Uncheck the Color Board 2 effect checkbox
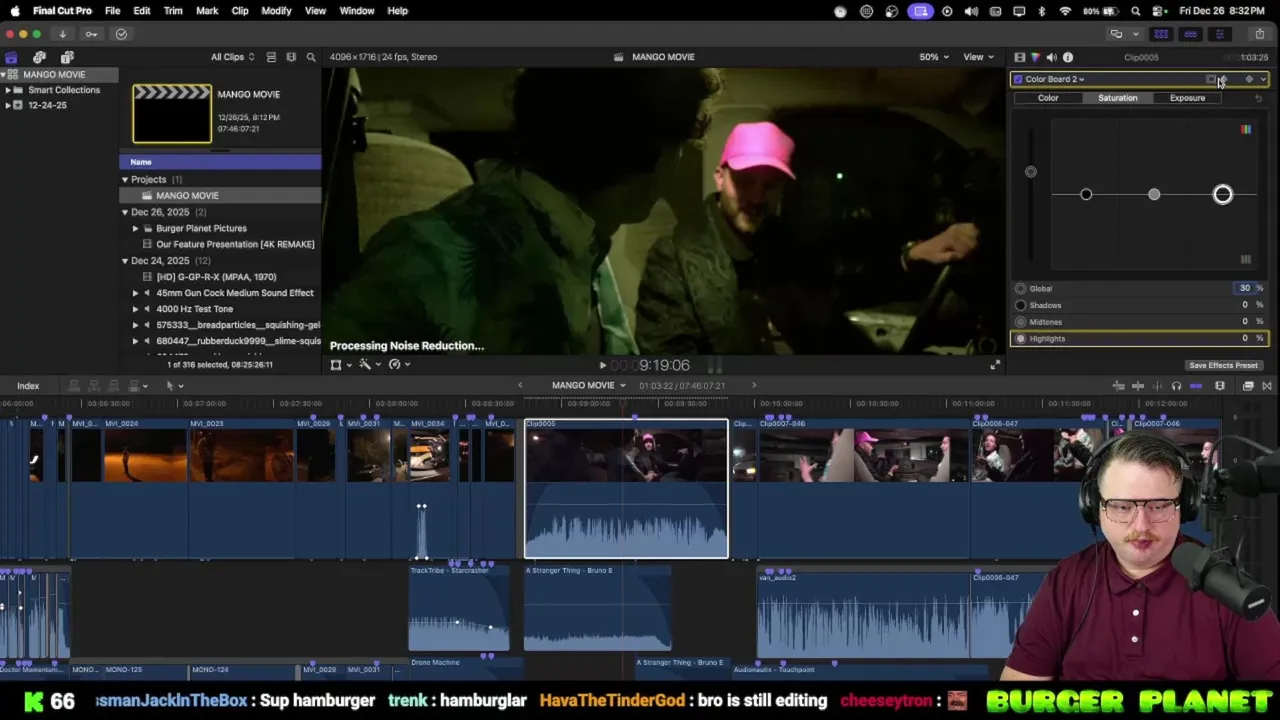The width and height of the screenshot is (1280, 720). coord(1018,79)
